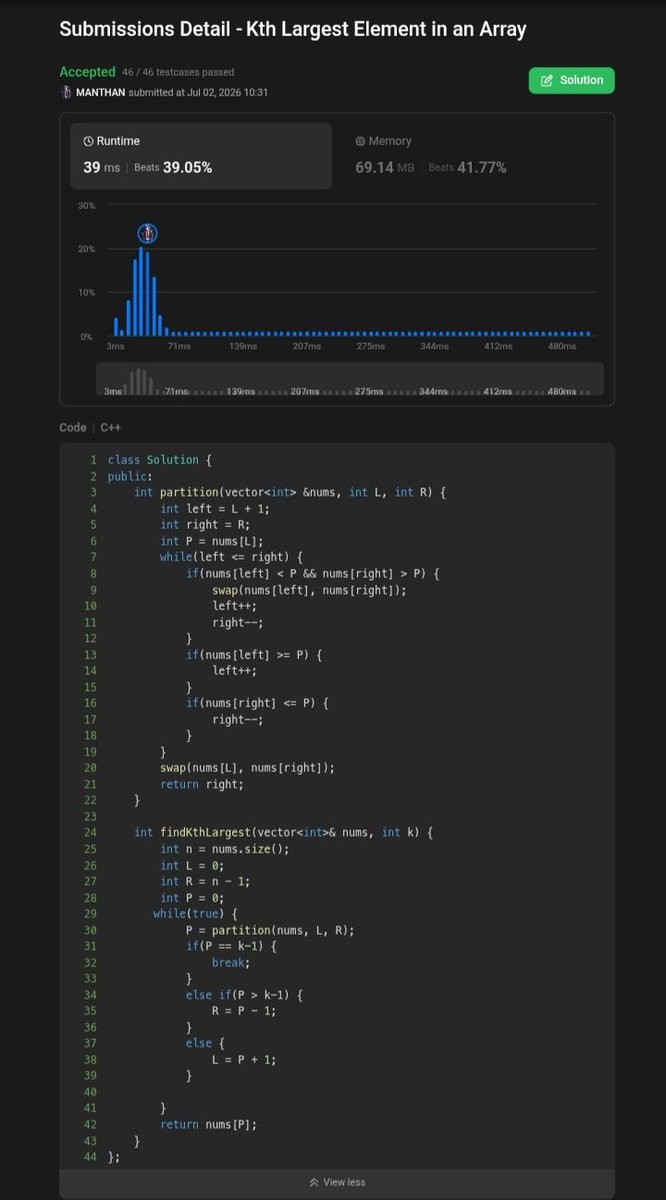Click the Submissions Detail page title

293,30
